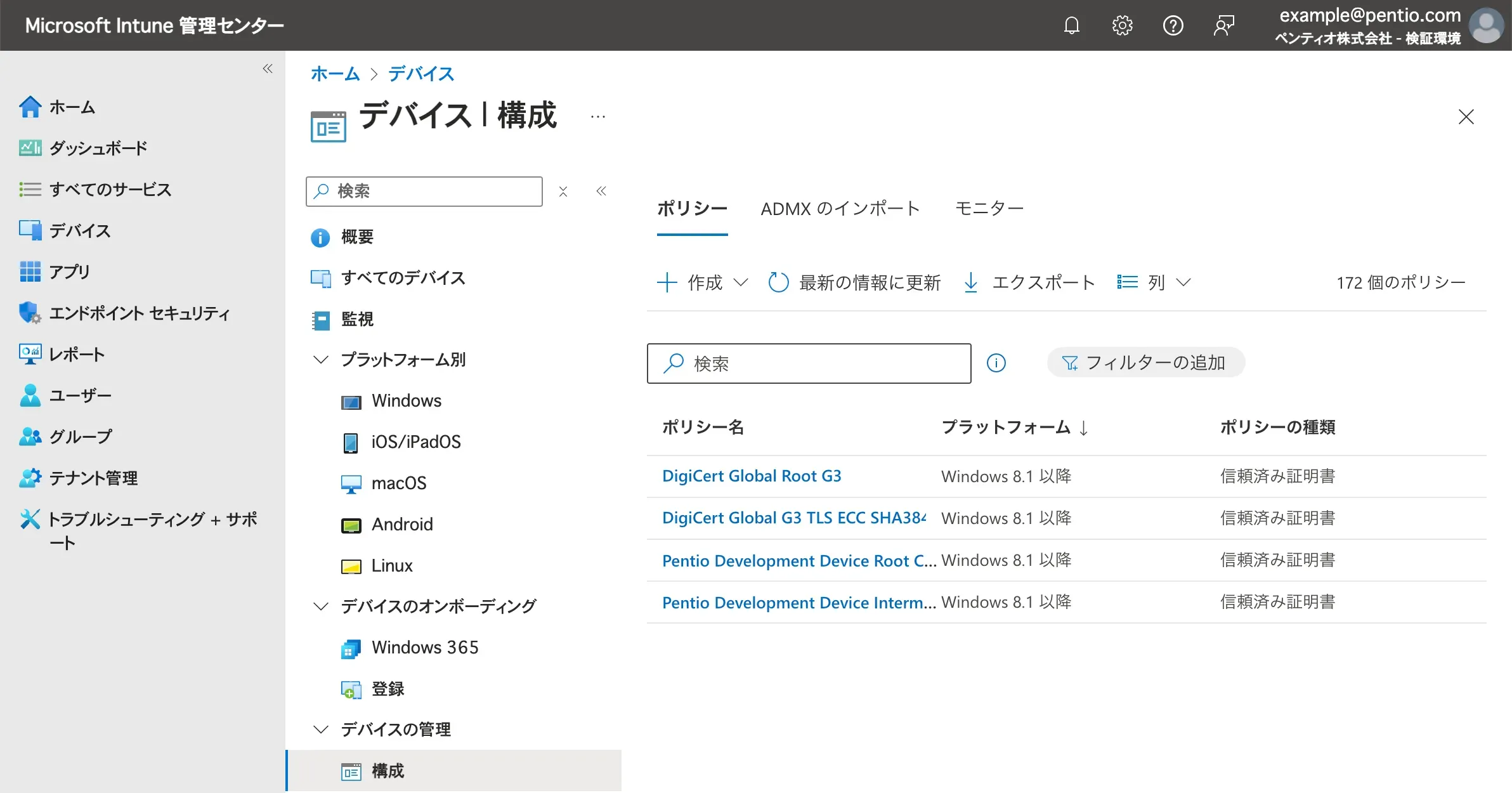Collapse the left navigation with double chevron
Screen dimensions: 1512x793
coord(268,69)
